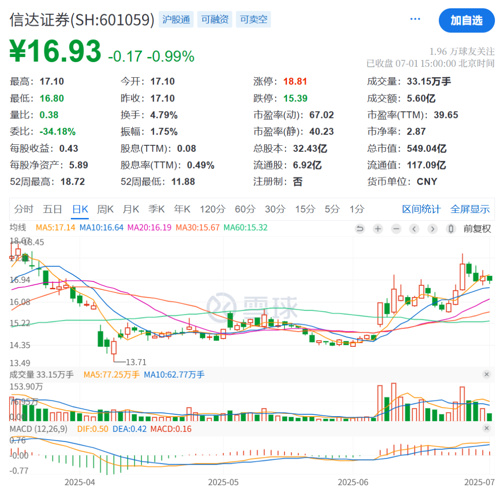Click the 均线 indicator label
This screenshot has height=493, width=500.
pos(18,228)
